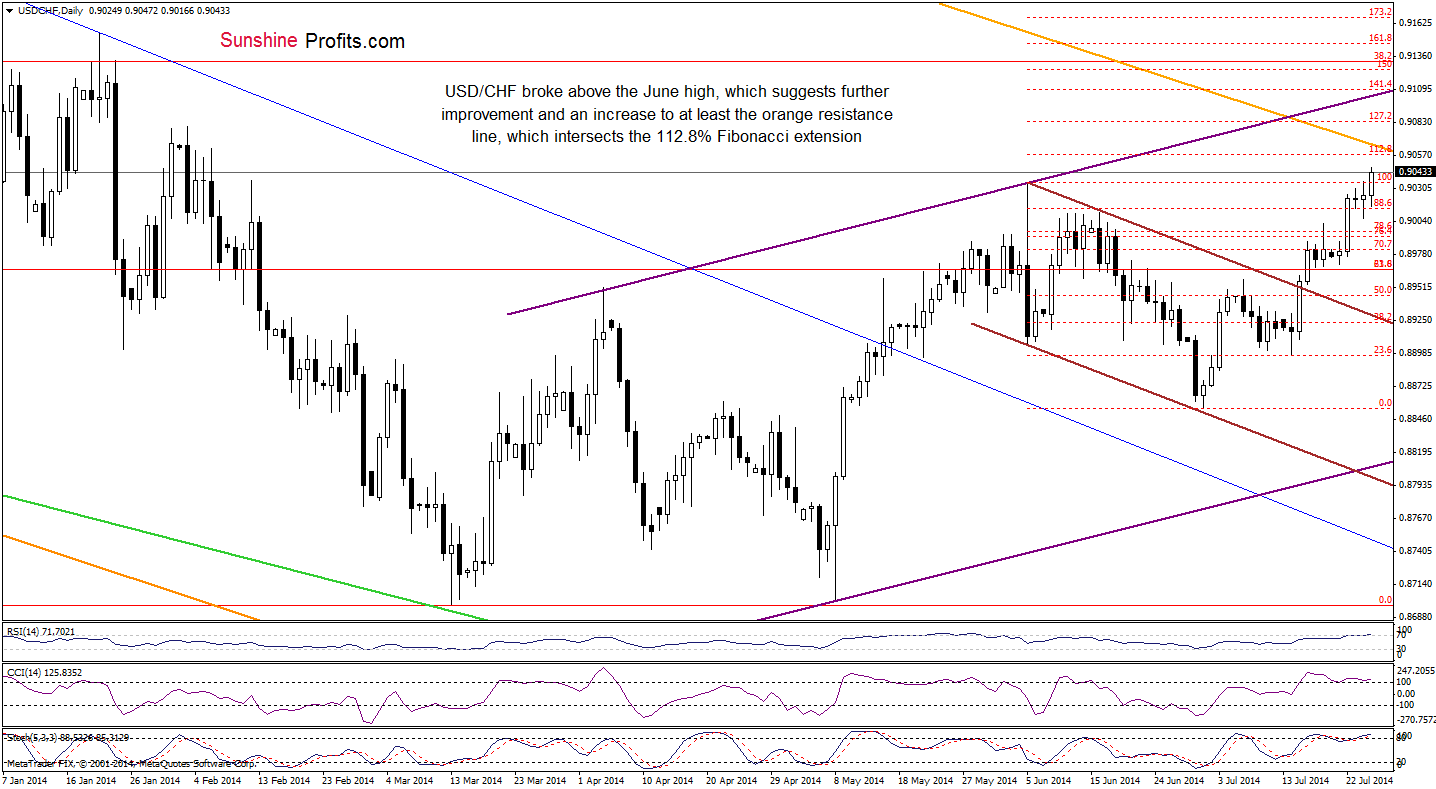Click the 0.90570 price axis label
1436x789 pixels.
tap(1416, 154)
